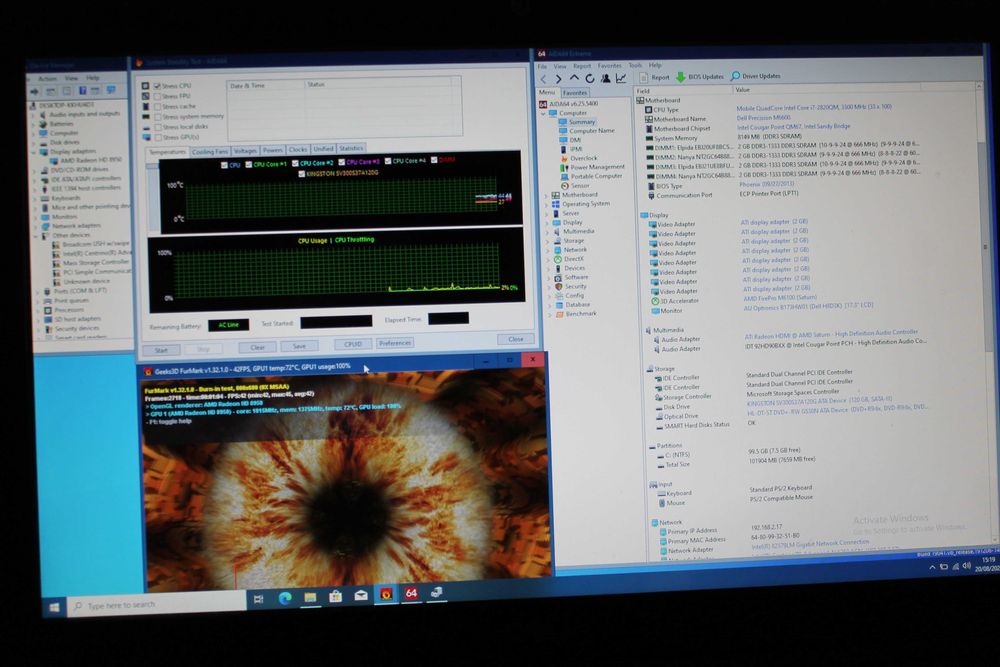Toggle KINGSTON drive graph checkbox

pyautogui.click(x=301, y=173)
